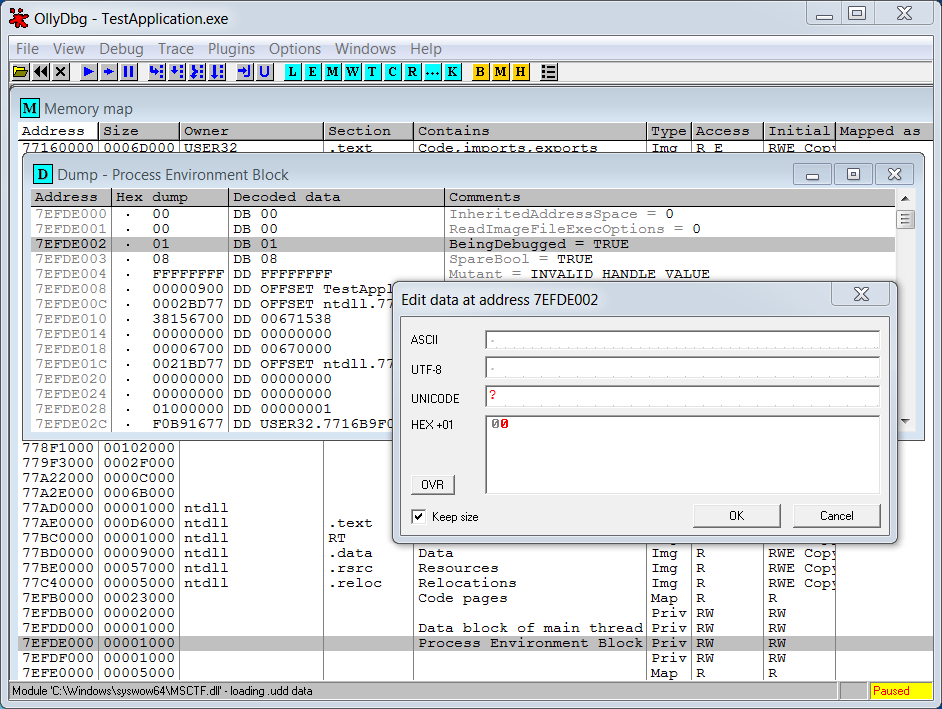Viewport: 942px width, 709px height.
Task: Toggle the OVR overwrite mode button
Action: coord(432,485)
